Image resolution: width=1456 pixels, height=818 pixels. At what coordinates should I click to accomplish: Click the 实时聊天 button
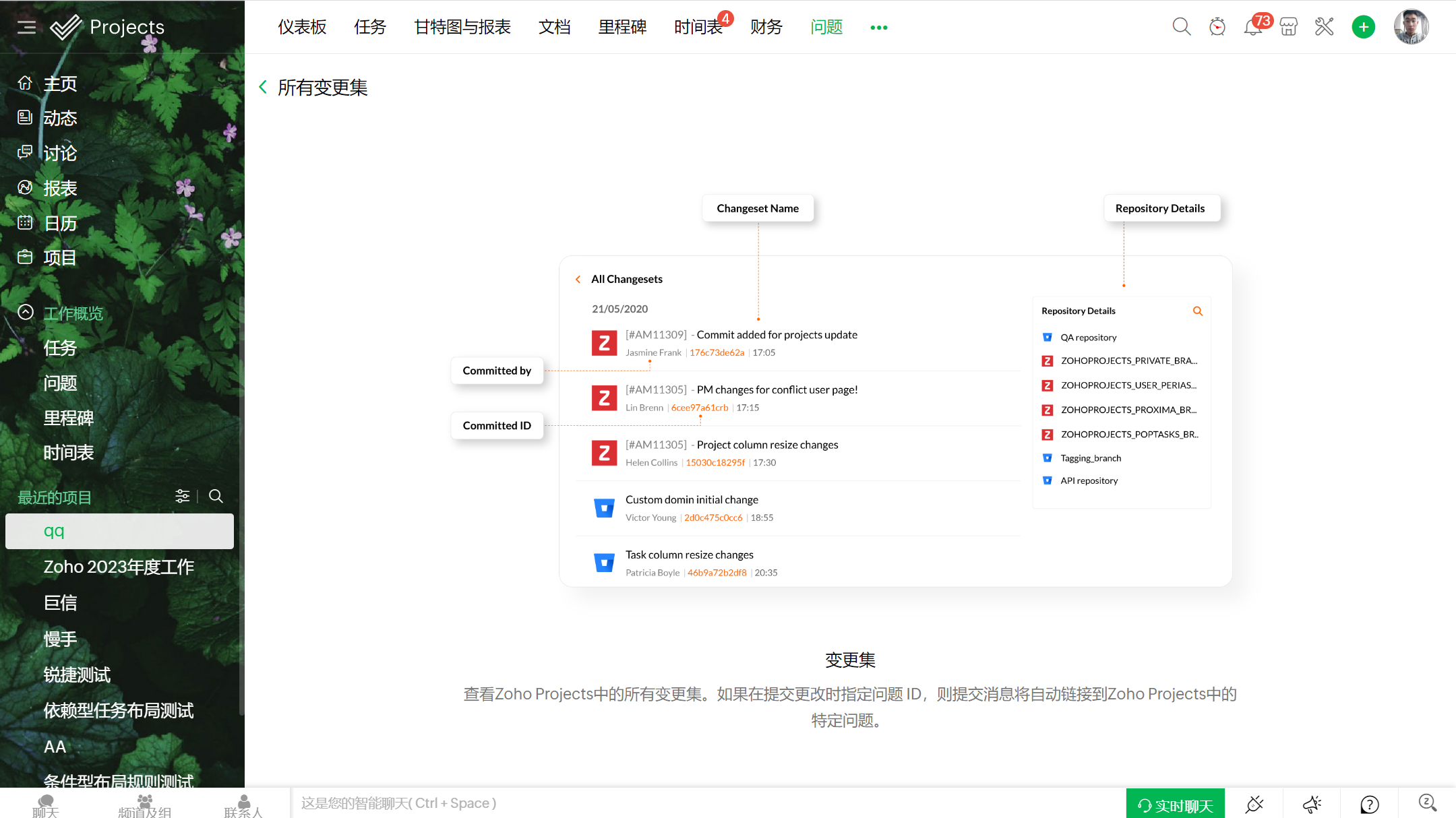click(x=1175, y=805)
